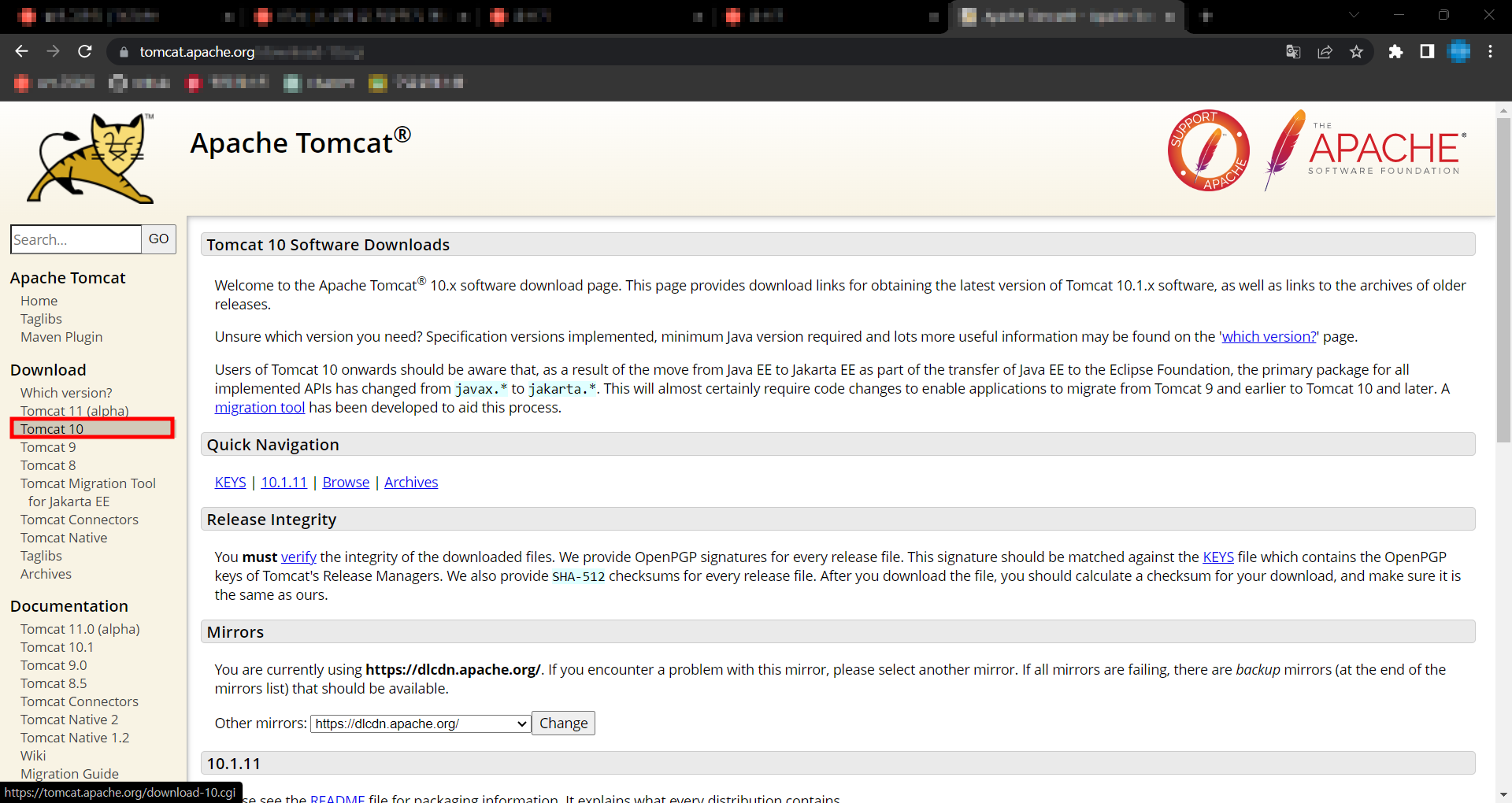
Task: Jump to 10.1.11 in Quick Navigation
Action: pos(284,483)
